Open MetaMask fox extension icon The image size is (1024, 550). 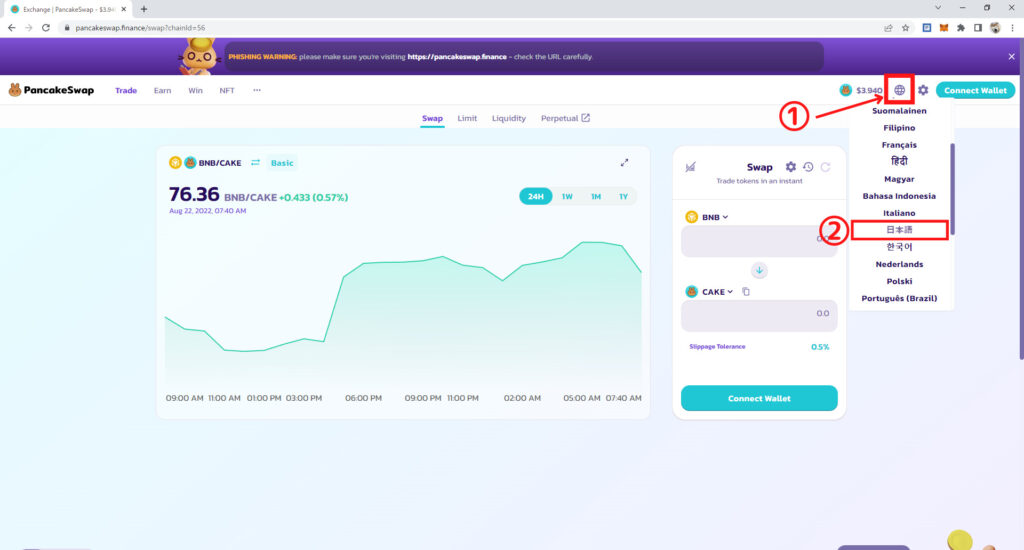point(944,28)
